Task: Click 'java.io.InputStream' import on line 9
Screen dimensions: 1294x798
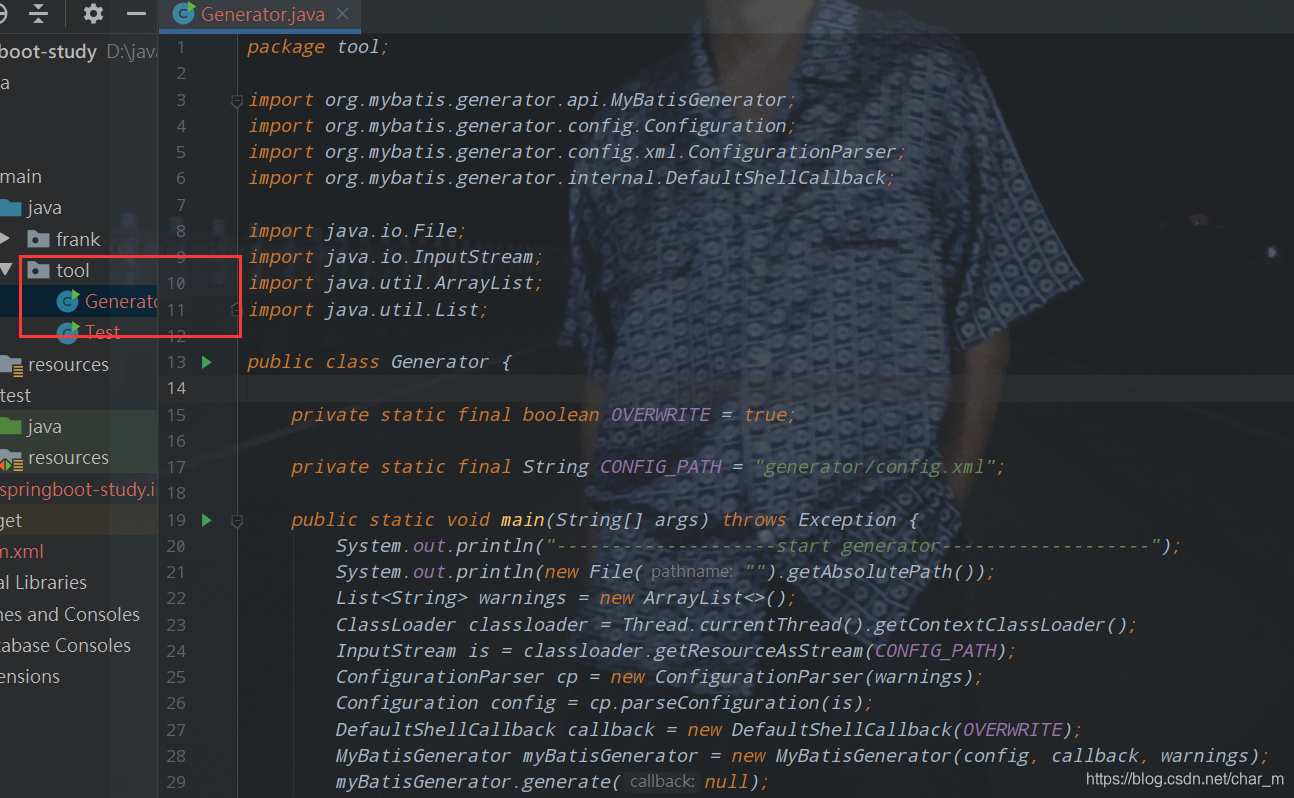Action: (x=429, y=257)
